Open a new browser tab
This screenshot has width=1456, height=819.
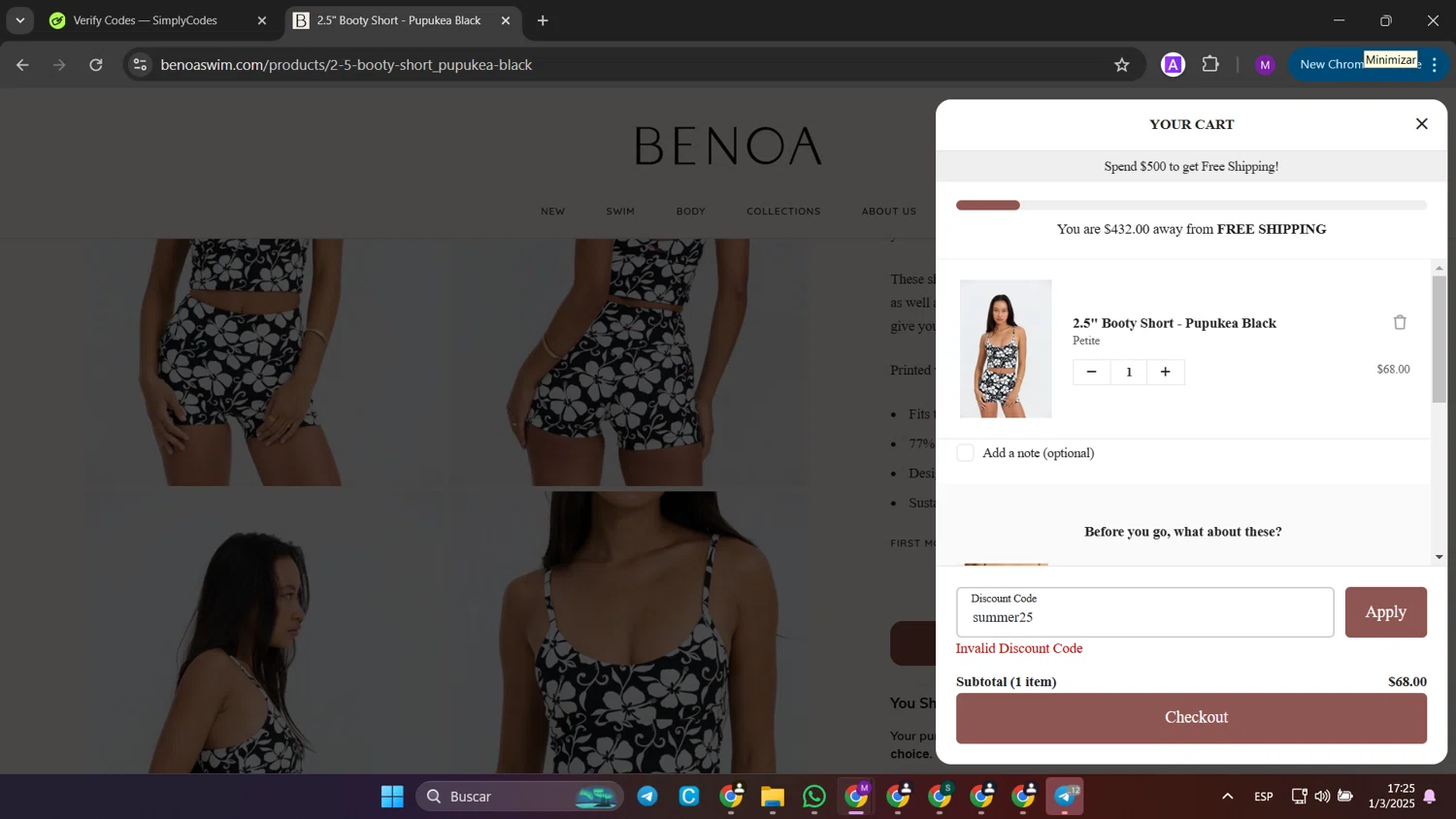pos(543,20)
